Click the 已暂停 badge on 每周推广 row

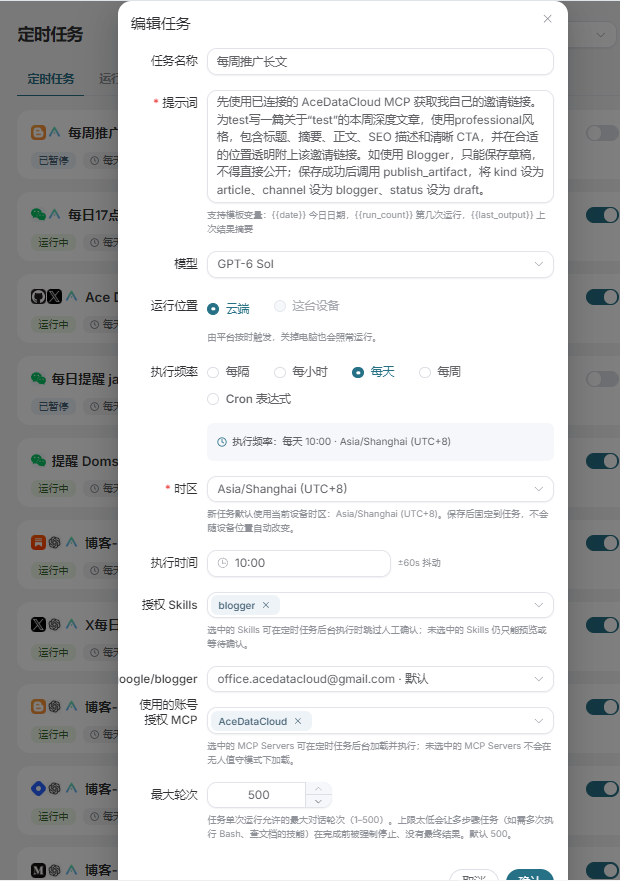click(53, 161)
